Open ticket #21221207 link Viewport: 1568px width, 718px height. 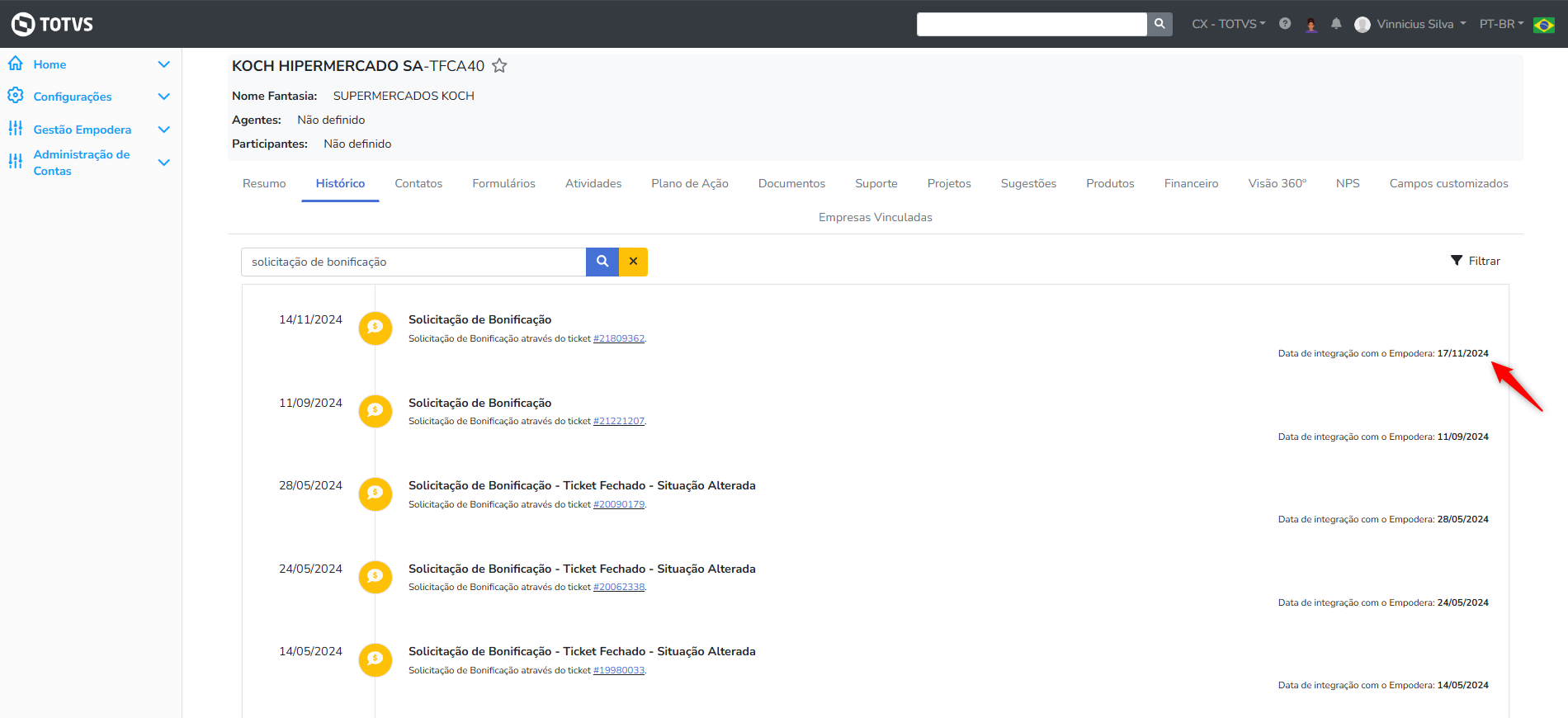point(619,421)
